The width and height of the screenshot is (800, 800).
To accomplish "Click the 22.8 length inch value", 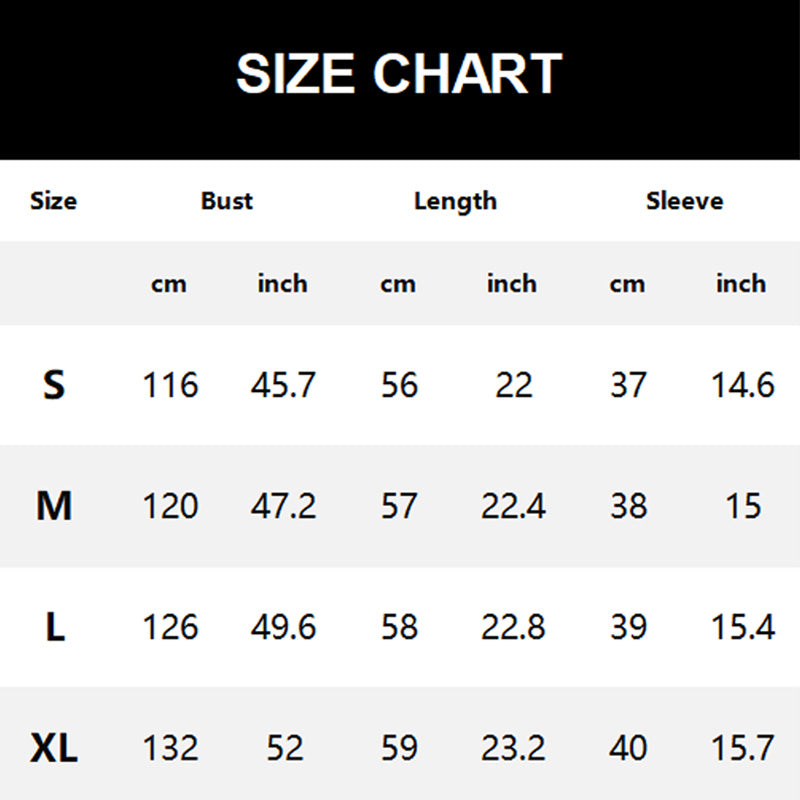I will 513,627.
